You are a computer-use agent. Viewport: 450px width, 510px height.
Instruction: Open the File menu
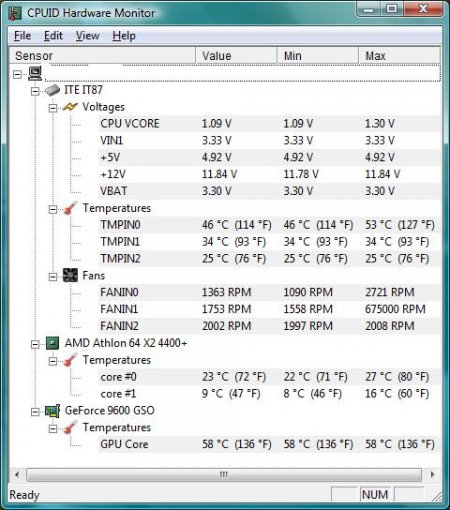point(23,36)
